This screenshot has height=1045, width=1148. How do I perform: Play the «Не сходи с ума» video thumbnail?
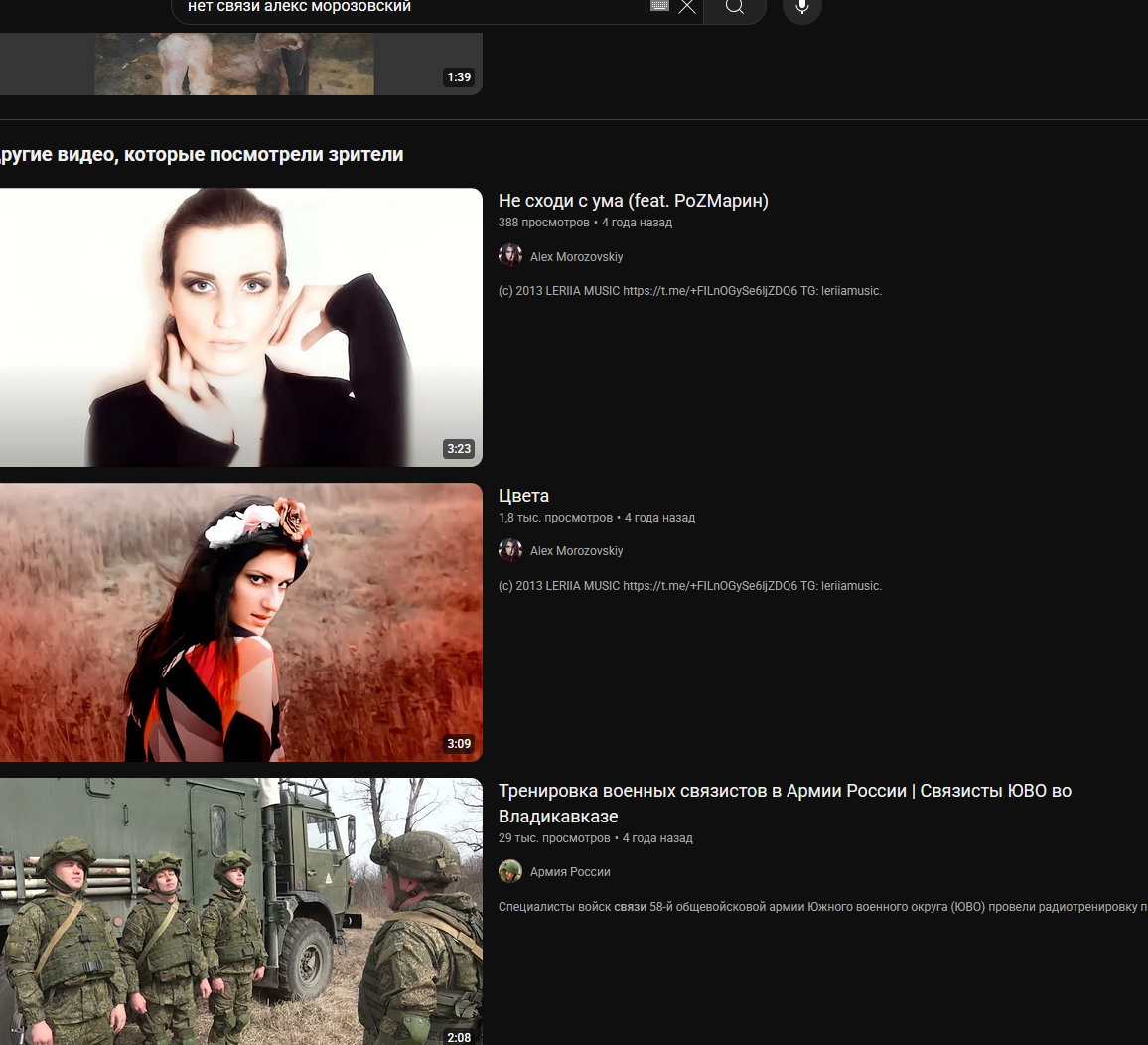pyautogui.click(x=241, y=328)
